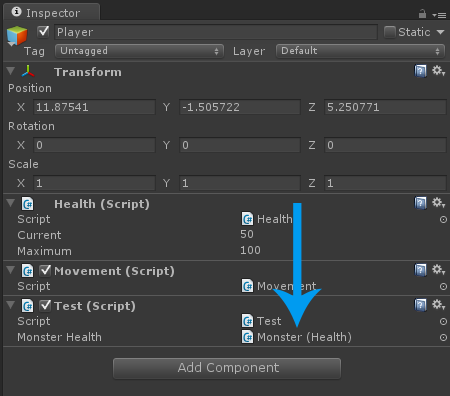Image resolution: width=450 pixels, height=396 pixels.
Task: Click the Test (Script) C# icon
Action: (x=28, y=306)
